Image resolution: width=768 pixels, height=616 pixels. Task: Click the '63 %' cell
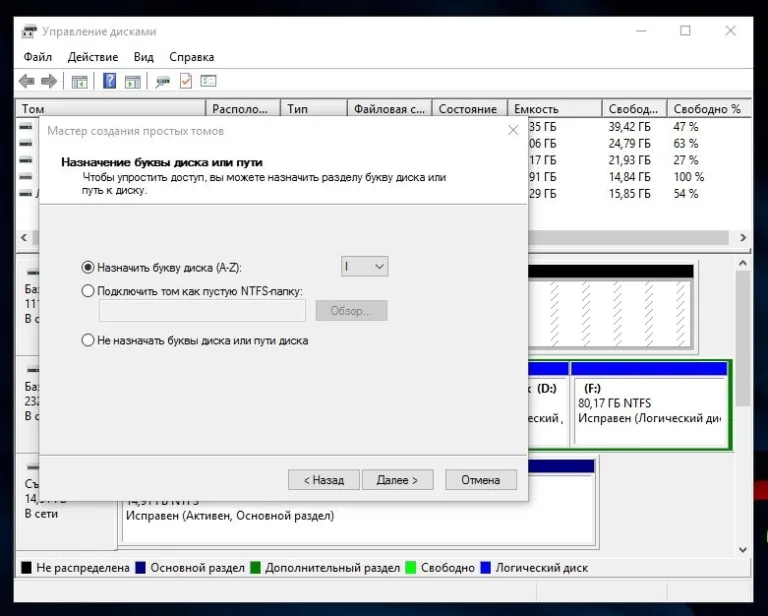(x=686, y=143)
